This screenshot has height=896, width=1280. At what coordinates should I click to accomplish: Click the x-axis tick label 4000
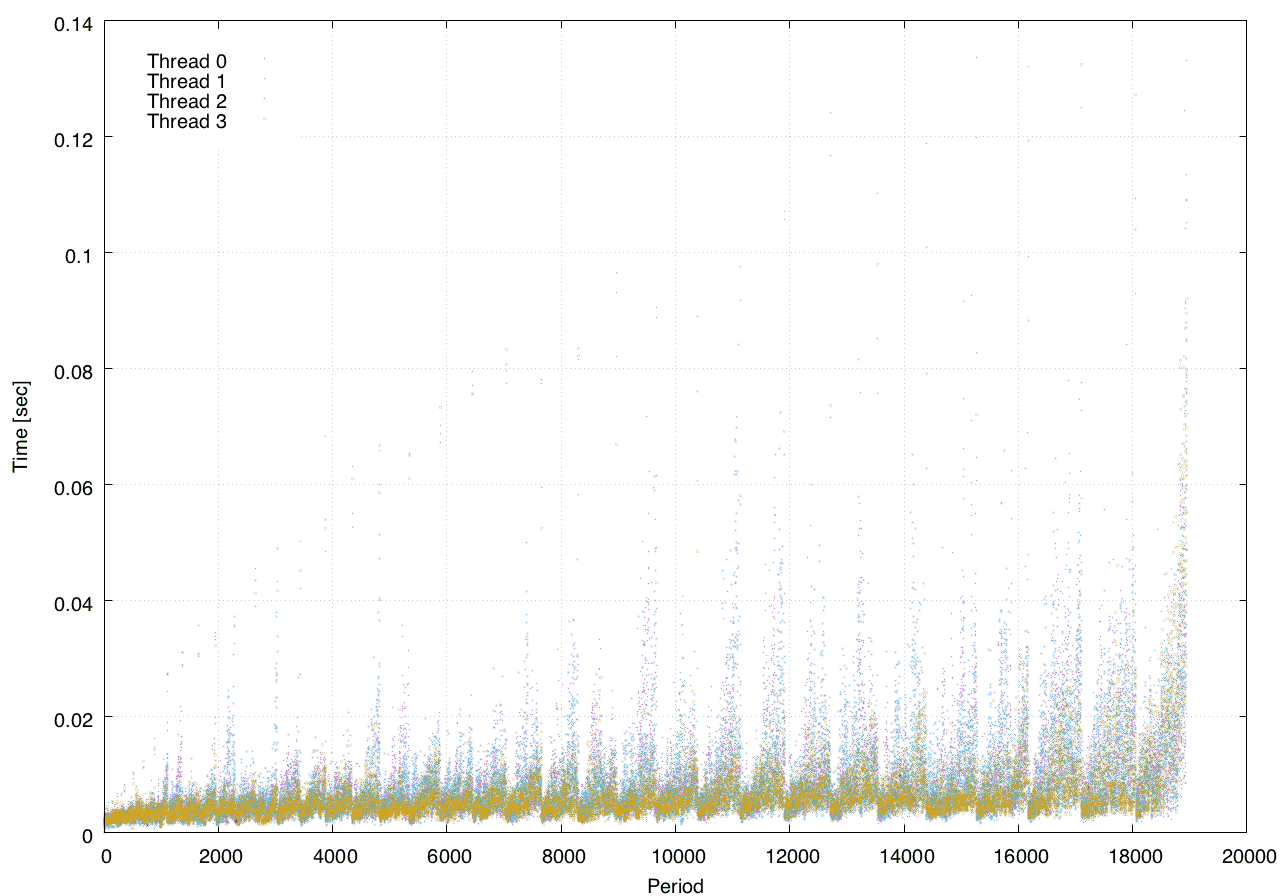point(332,855)
